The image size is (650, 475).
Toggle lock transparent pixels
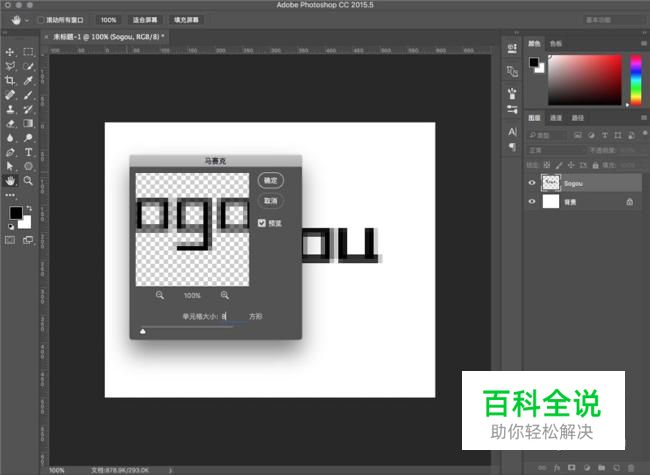(x=547, y=165)
